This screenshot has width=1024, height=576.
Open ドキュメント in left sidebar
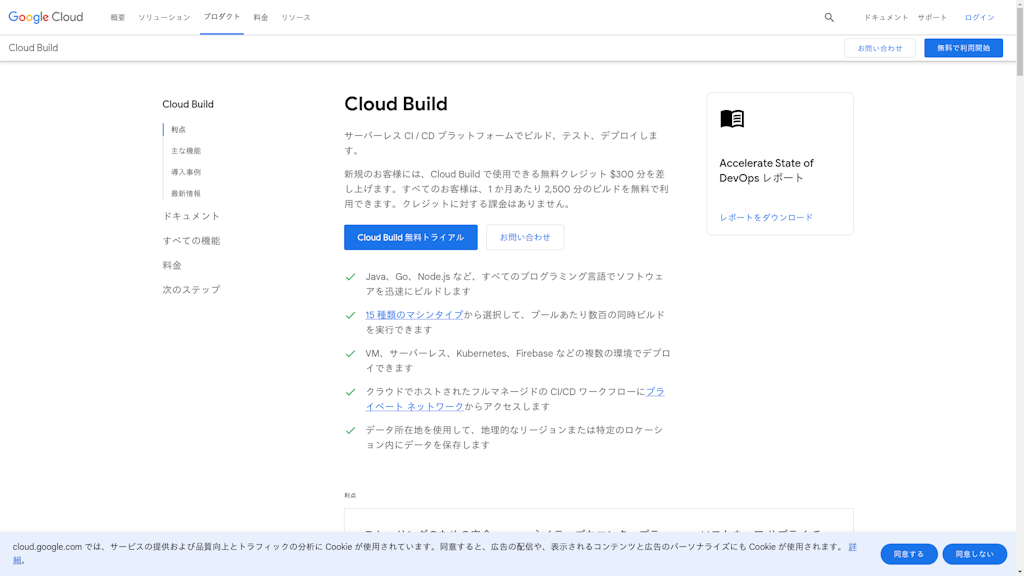tap(191, 216)
